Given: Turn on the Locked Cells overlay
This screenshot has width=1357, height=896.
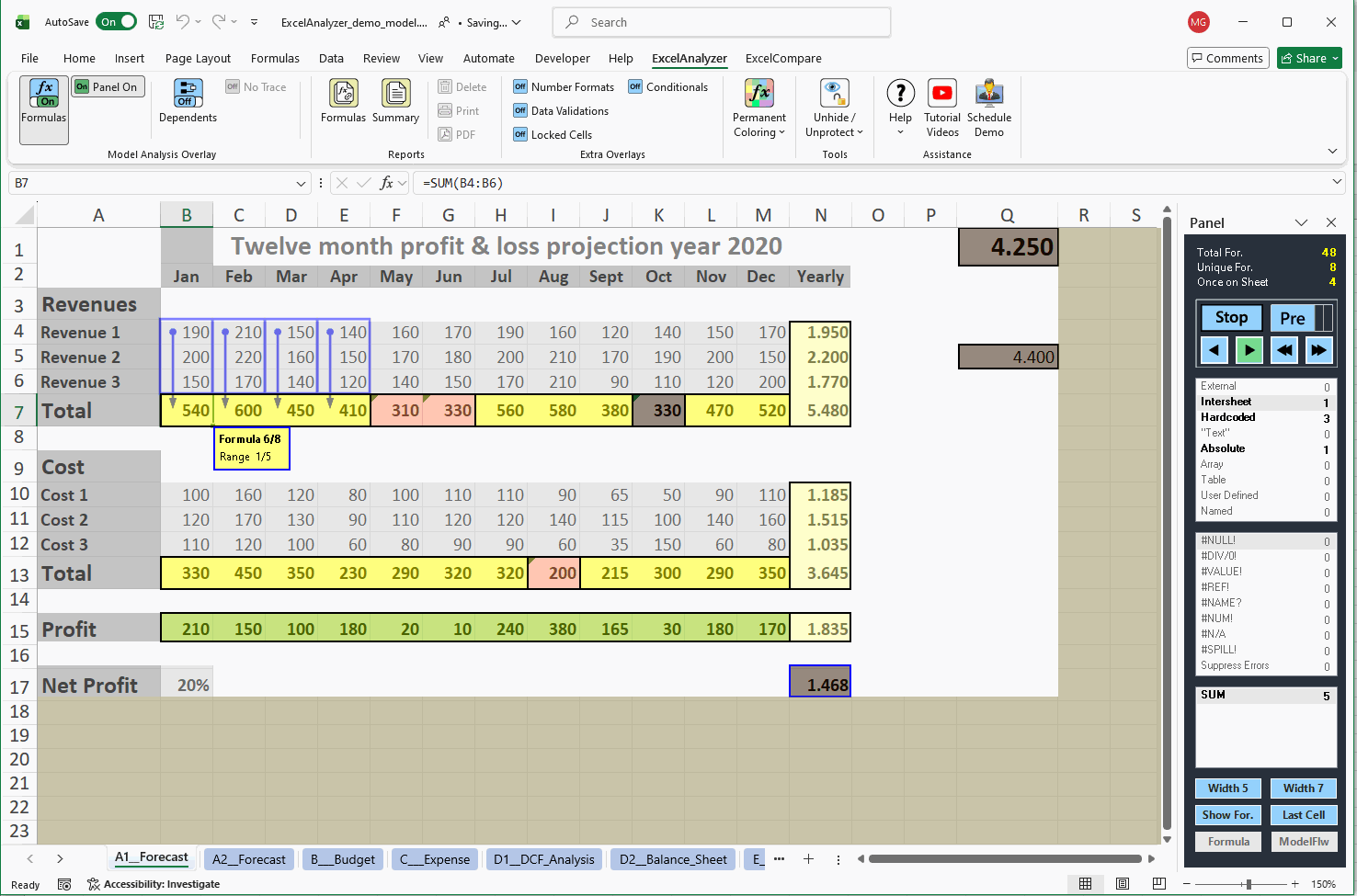Looking at the screenshot, I should click(553, 135).
